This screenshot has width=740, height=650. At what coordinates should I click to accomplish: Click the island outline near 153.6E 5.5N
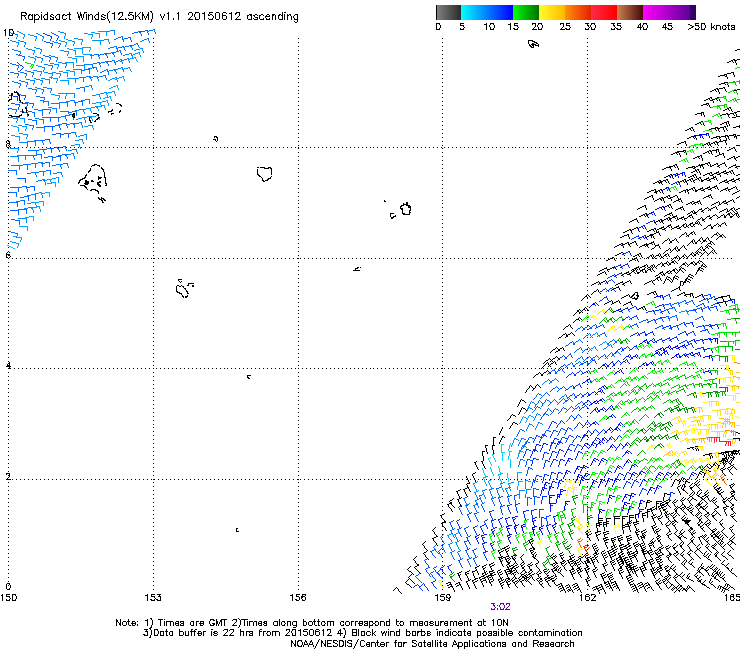[184, 288]
